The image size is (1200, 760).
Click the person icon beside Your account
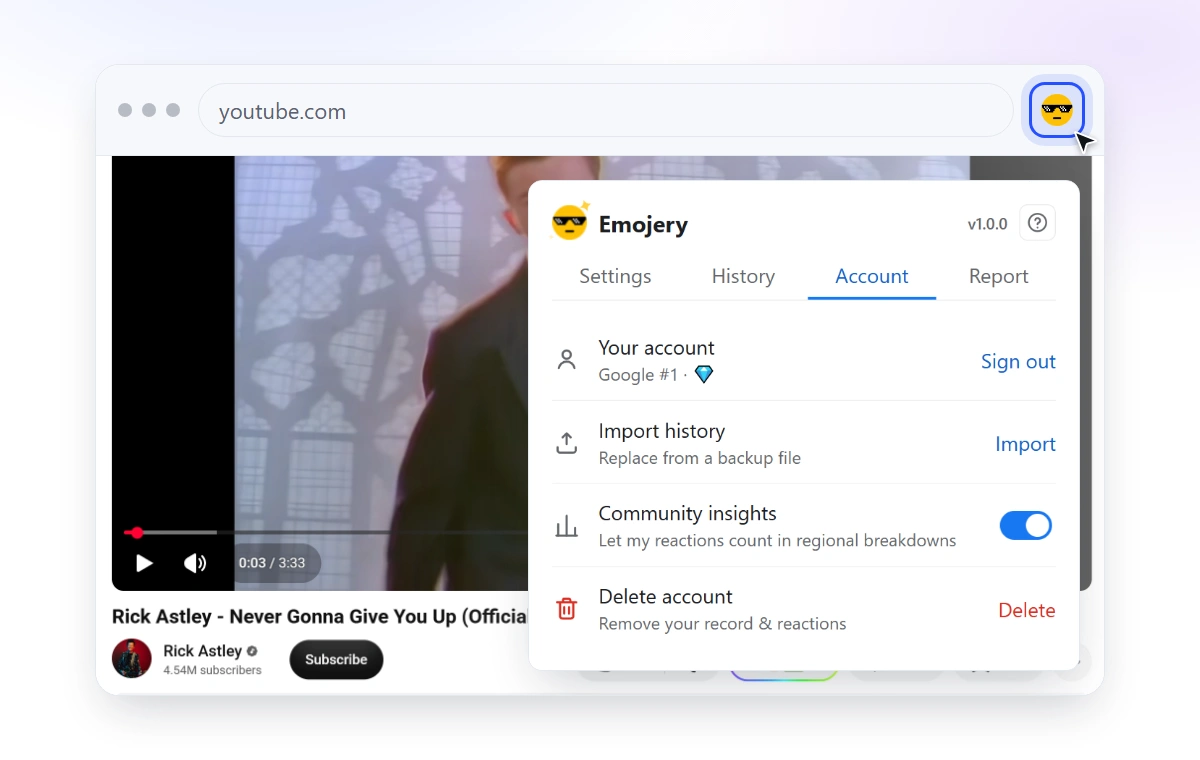(x=567, y=360)
